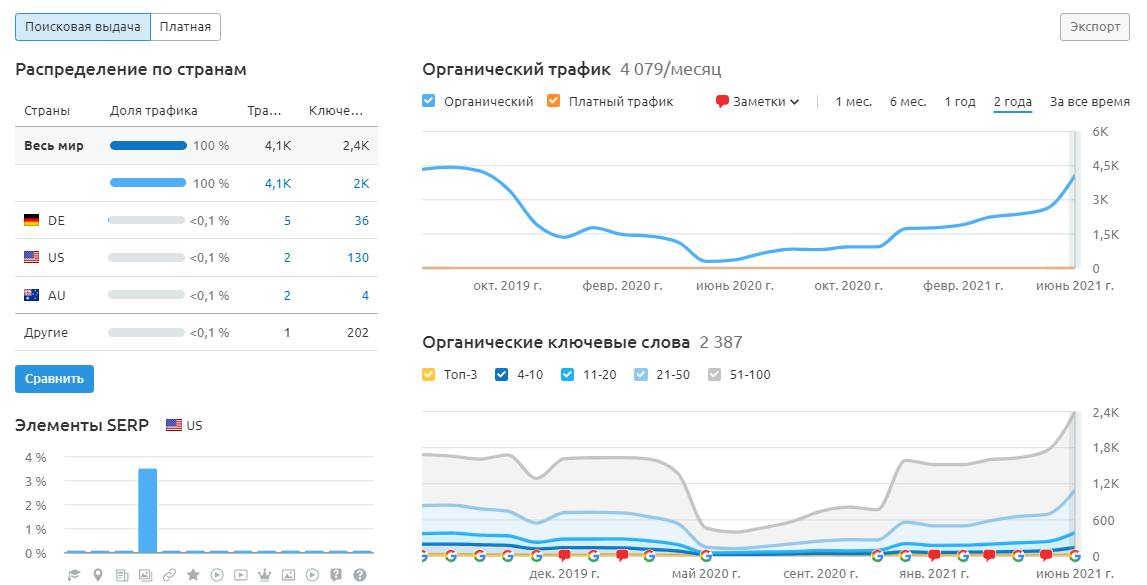Click the US flag next to Элементы SERP
1147x585 pixels.
(x=174, y=425)
